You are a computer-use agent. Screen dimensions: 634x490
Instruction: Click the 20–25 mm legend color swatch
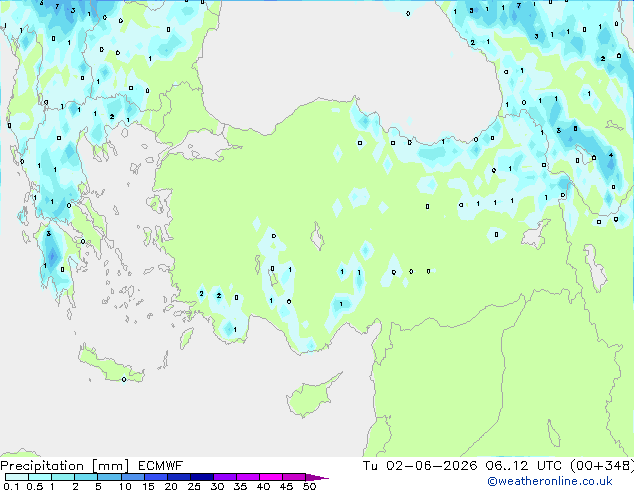click(178, 477)
